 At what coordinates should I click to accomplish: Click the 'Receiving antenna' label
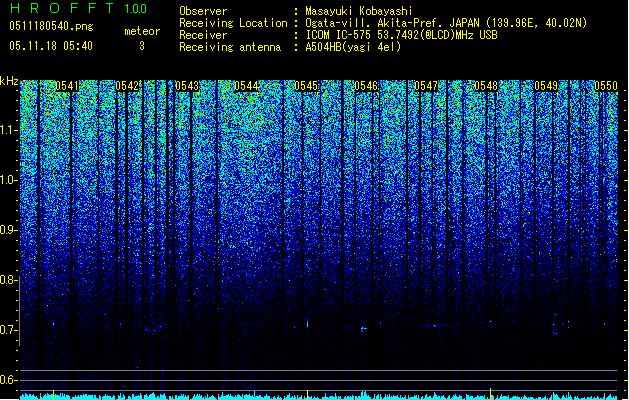(230, 47)
